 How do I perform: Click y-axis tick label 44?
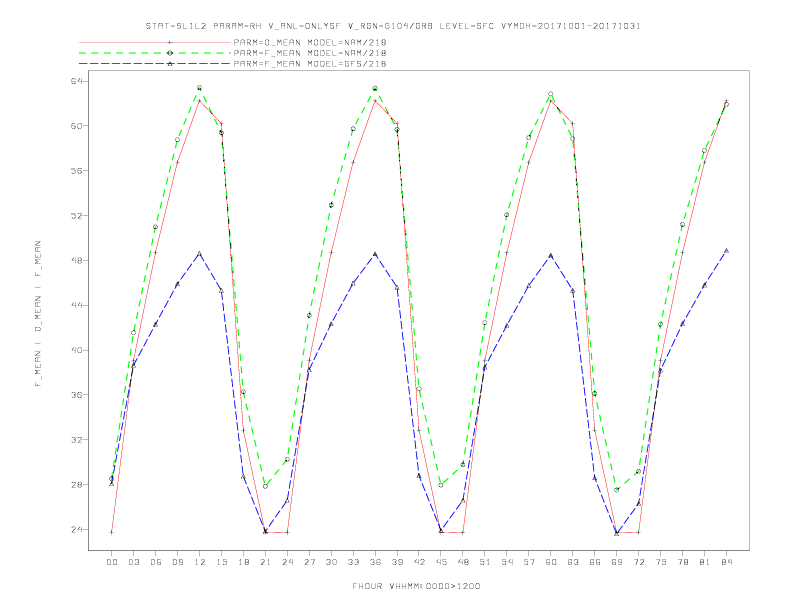pos(76,305)
